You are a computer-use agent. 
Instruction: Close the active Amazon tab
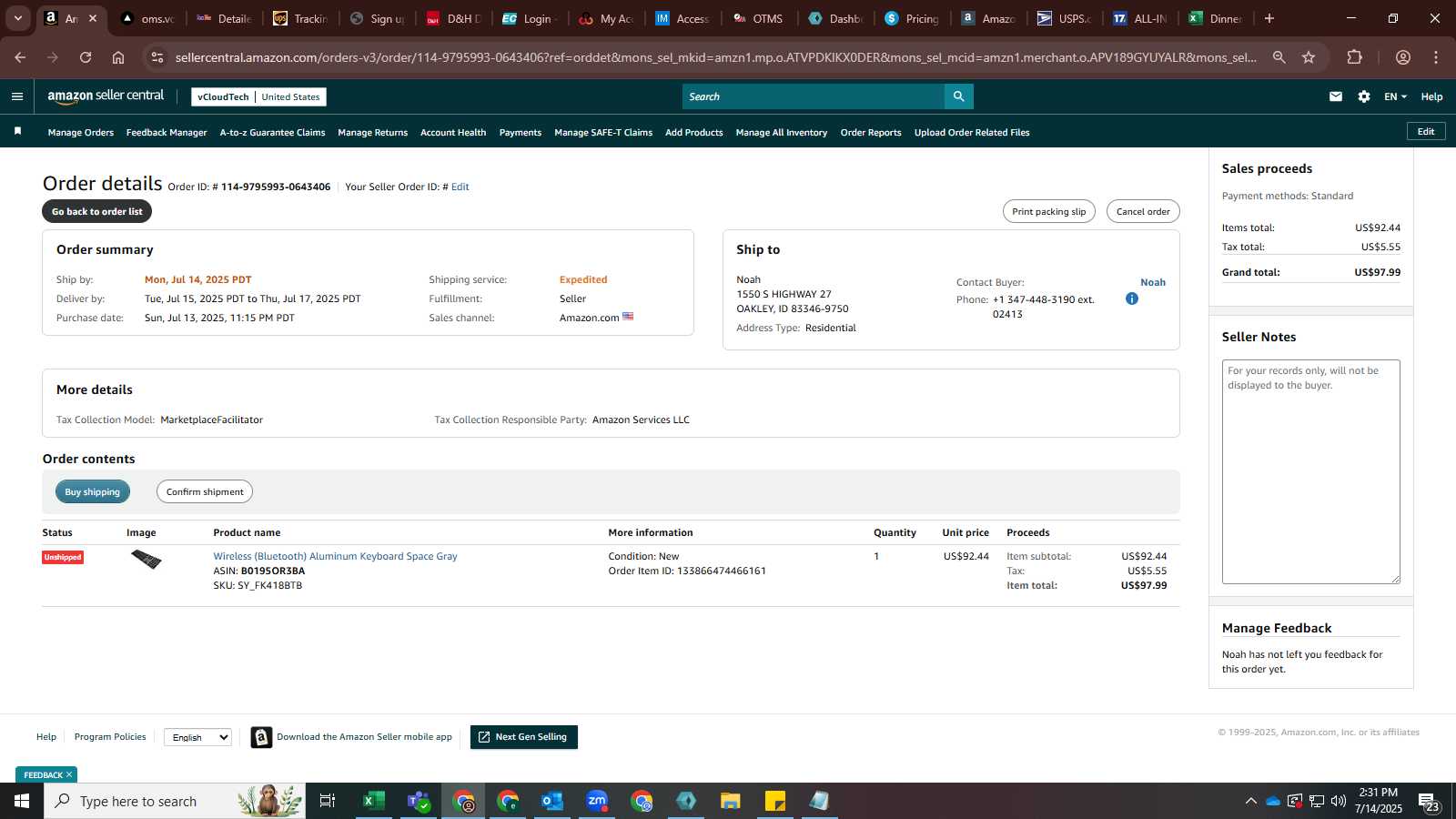(92, 18)
